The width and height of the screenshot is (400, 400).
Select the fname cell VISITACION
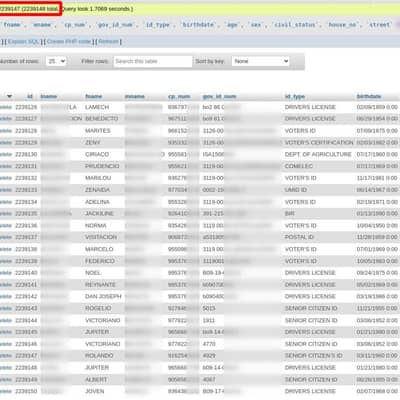tap(101, 237)
